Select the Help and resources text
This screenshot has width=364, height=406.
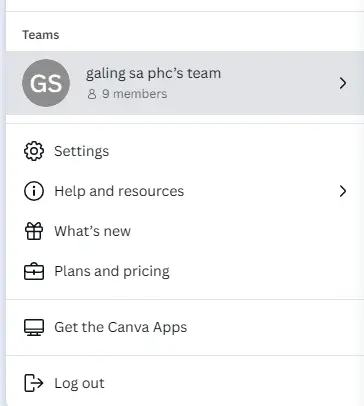pyautogui.click(x=119, y=191)
